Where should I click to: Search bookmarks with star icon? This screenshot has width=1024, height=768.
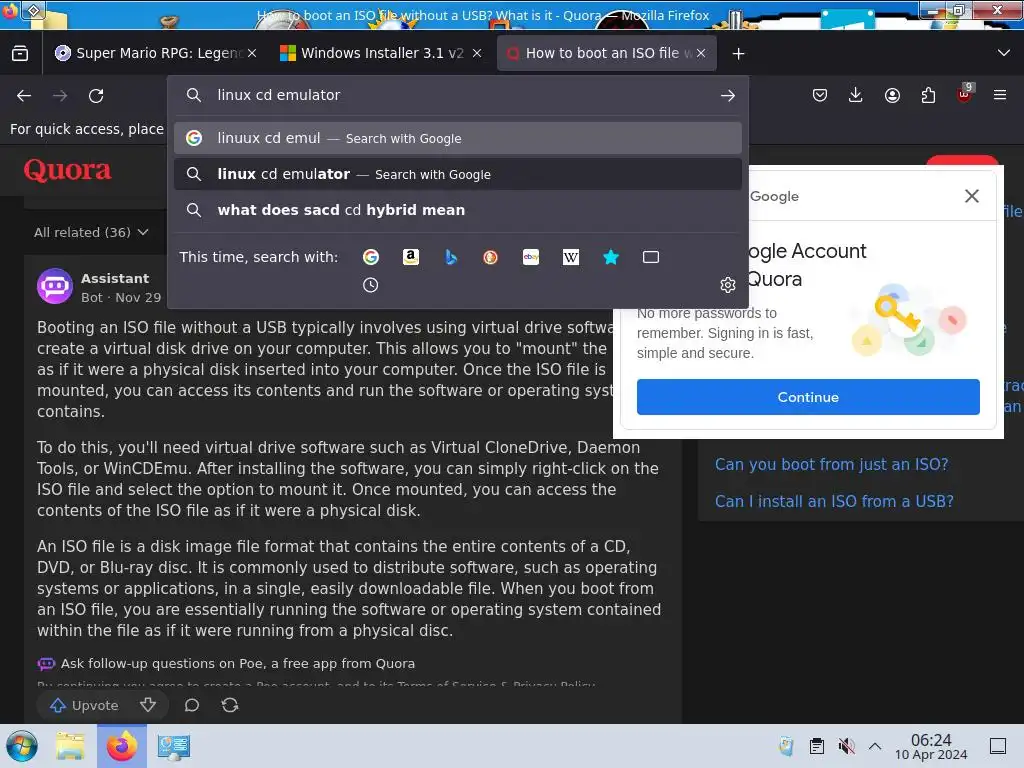pos(611,257)
